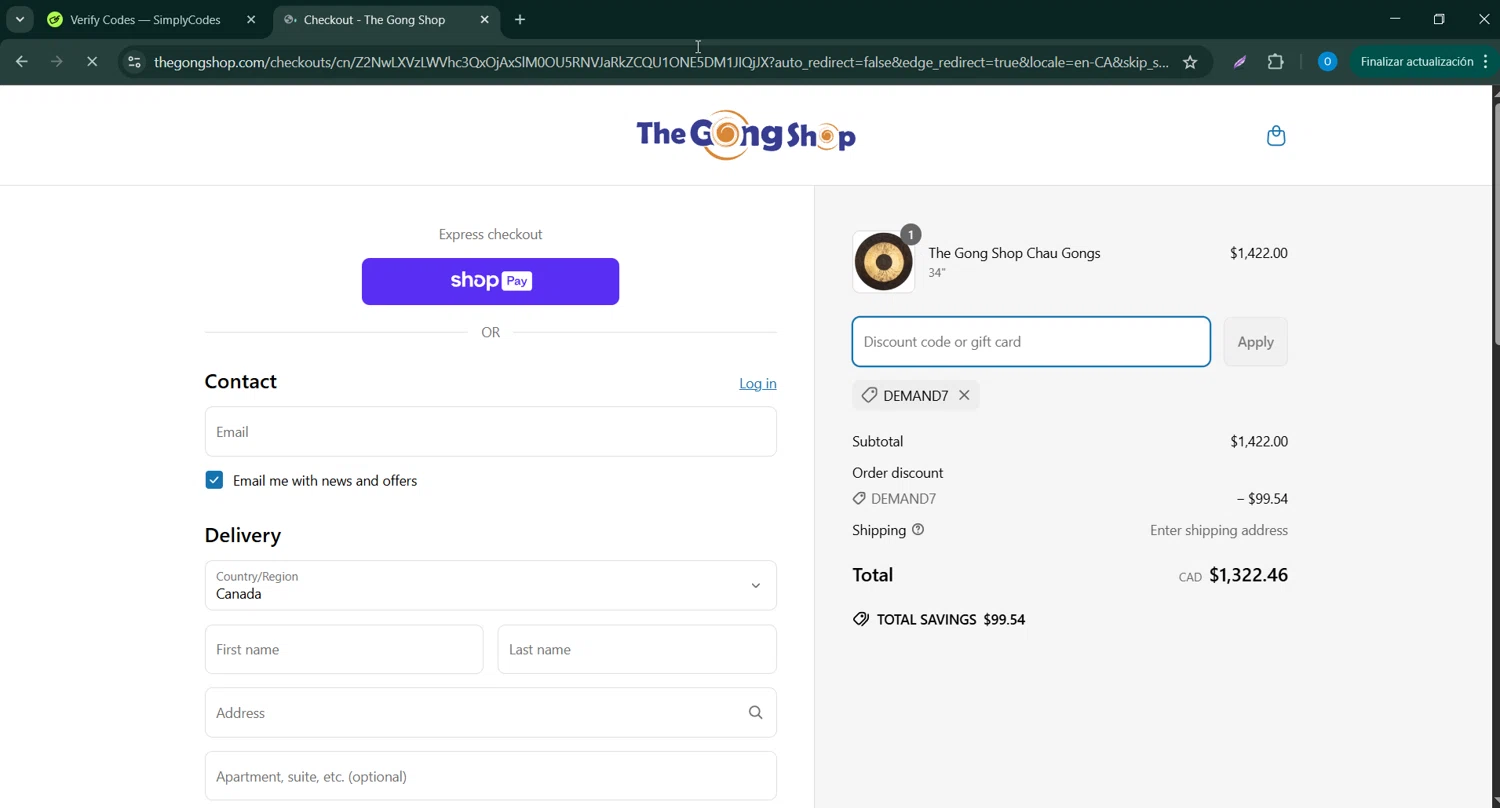Close the Checkout - The Gong Shop tab

[485, 20]
